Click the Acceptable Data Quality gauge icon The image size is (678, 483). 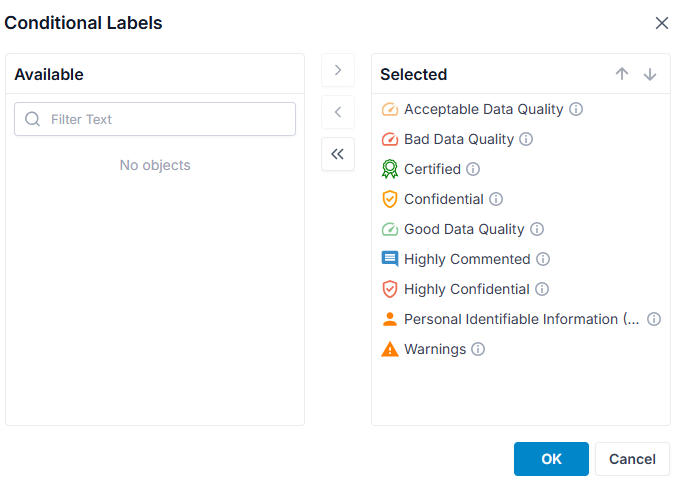(390, 109)
